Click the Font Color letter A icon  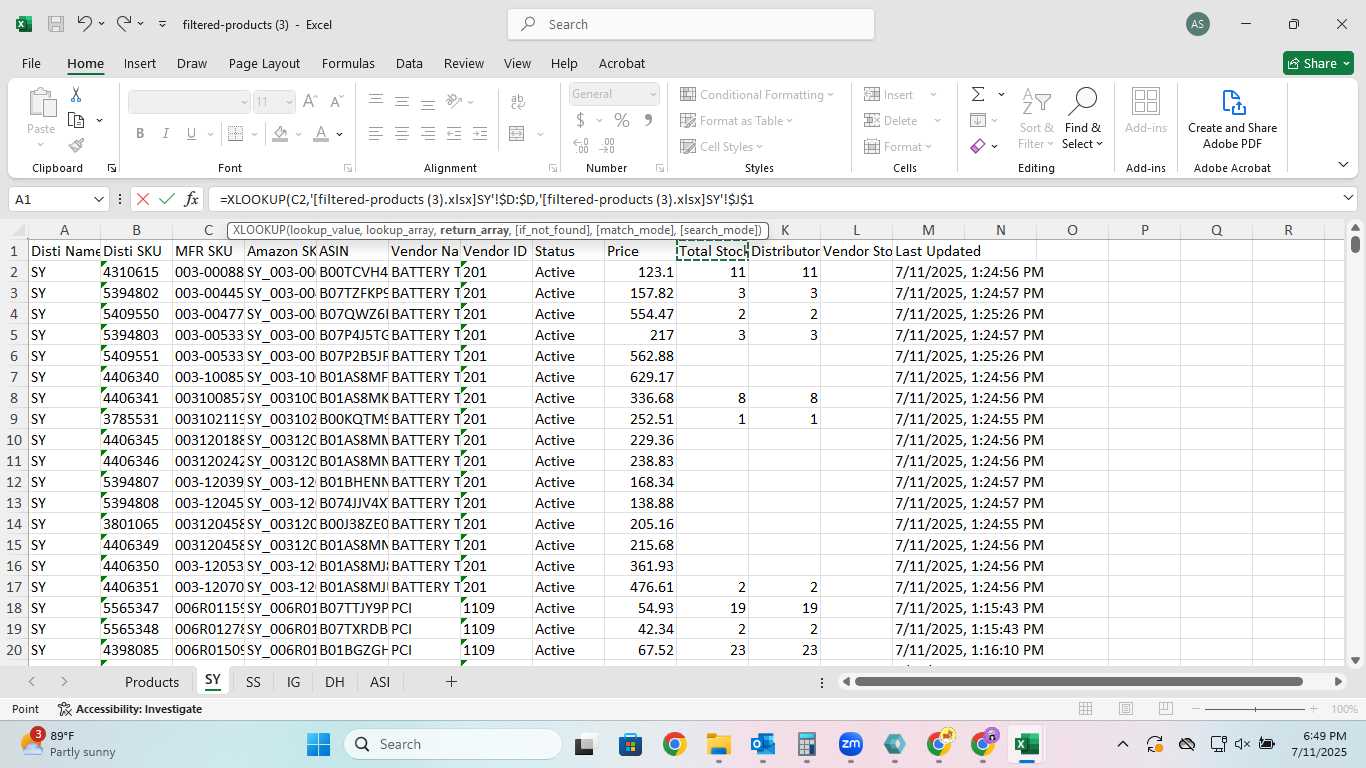point(321,133)
